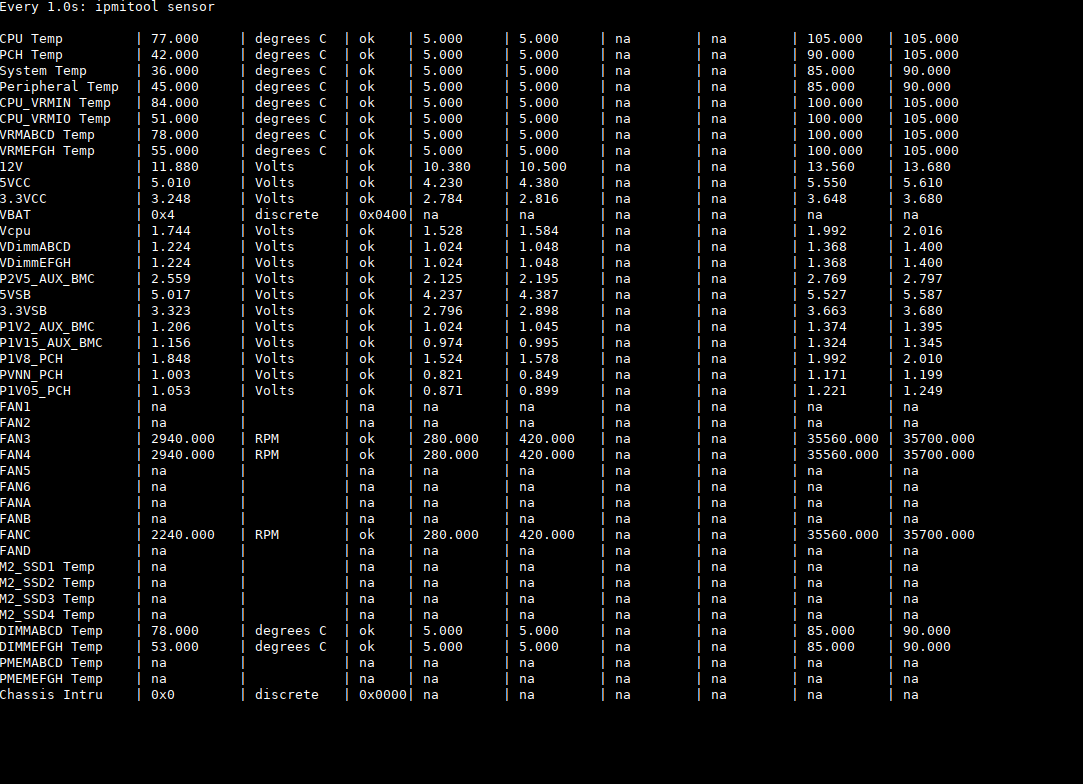
Task: Click the 84.000 CPU_VRMIN Temp reading
Action: coord(175,103)
